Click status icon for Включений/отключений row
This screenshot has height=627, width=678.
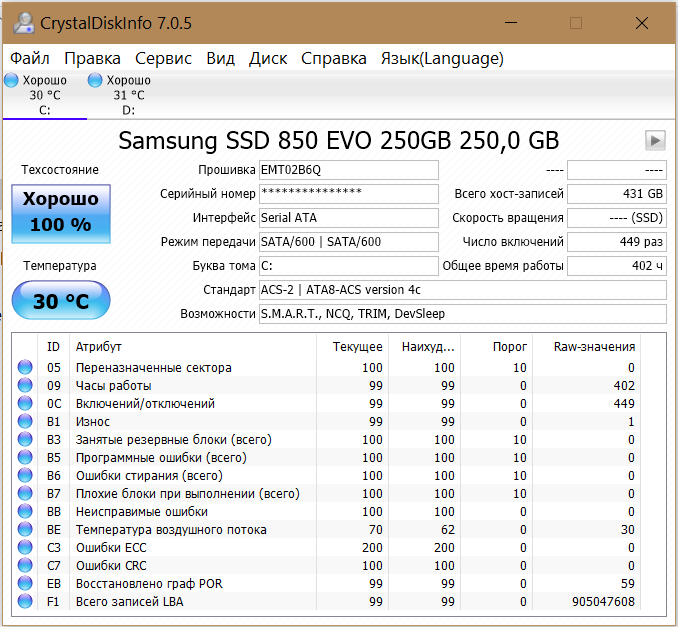coord(25,403)
